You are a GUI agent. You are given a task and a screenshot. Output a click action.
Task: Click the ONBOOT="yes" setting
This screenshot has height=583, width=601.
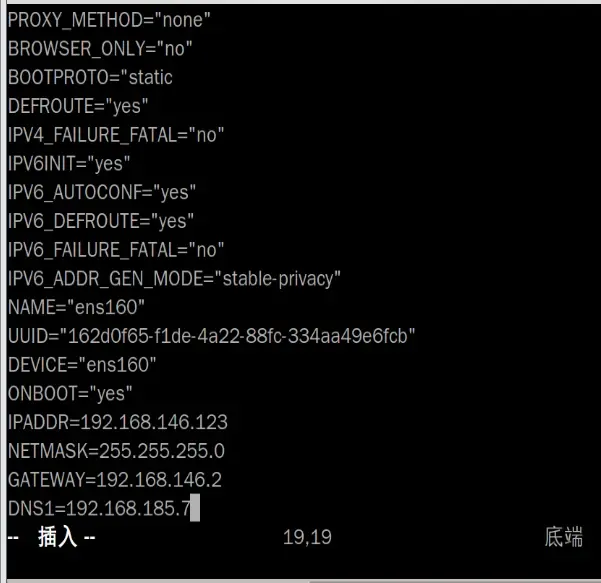click(70, 393)
